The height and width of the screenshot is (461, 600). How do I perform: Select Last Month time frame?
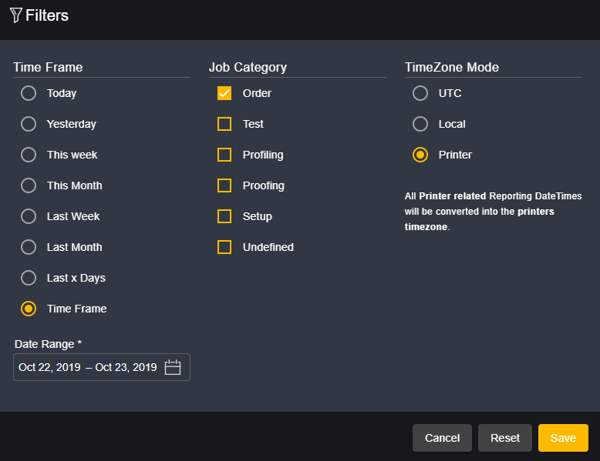29,247
